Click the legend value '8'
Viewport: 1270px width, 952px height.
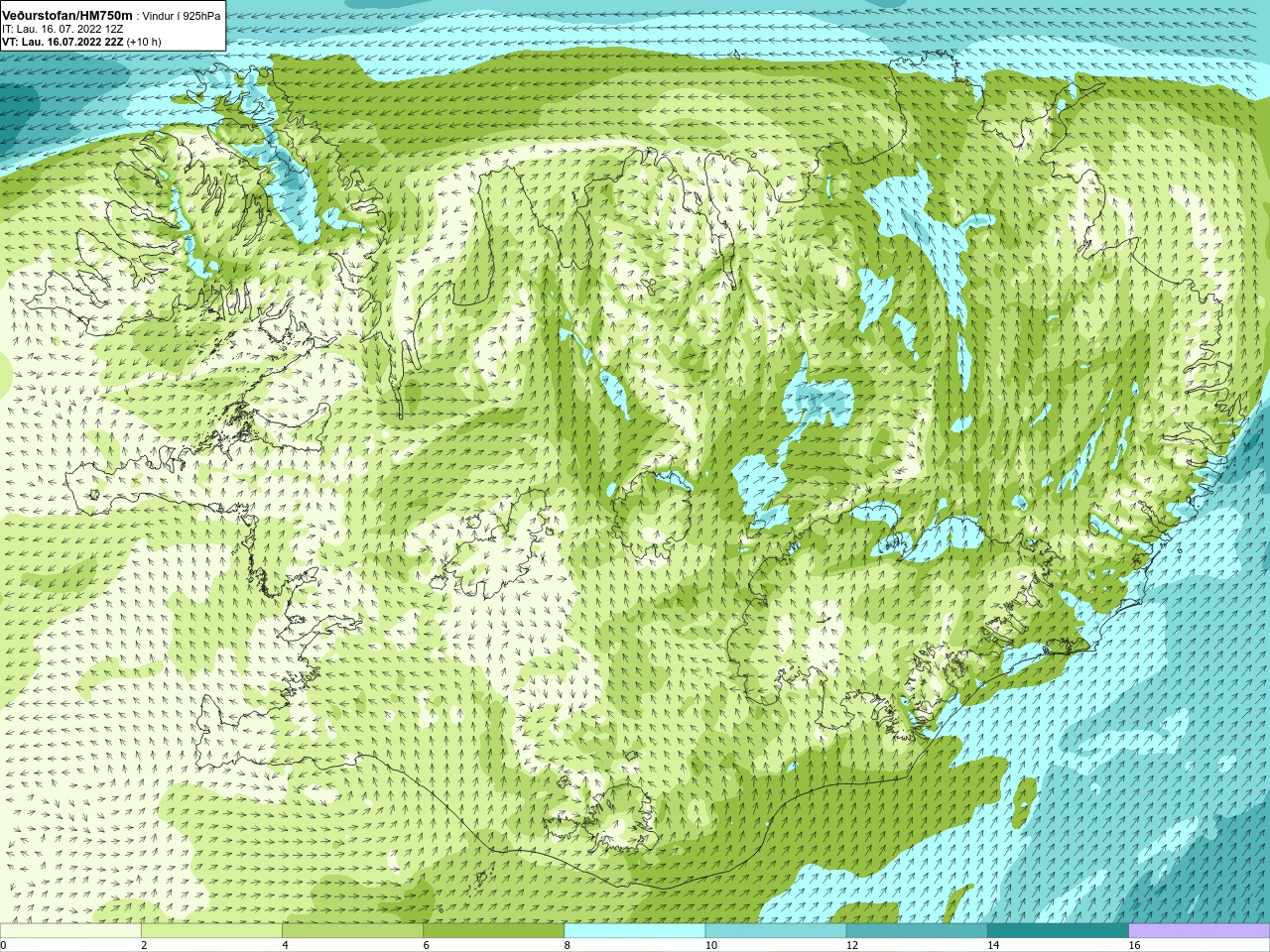(567, 946)
